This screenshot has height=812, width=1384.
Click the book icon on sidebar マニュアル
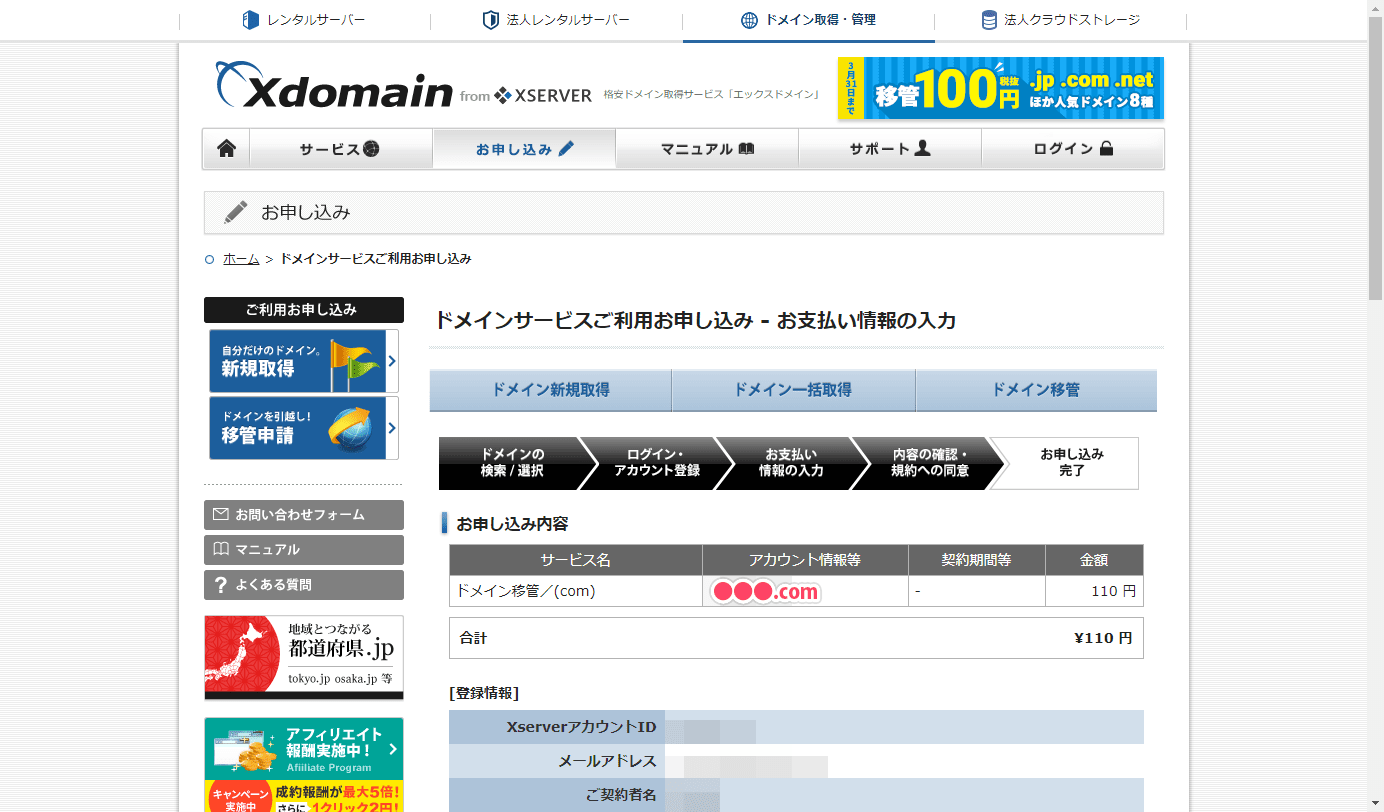click(221, 550)
